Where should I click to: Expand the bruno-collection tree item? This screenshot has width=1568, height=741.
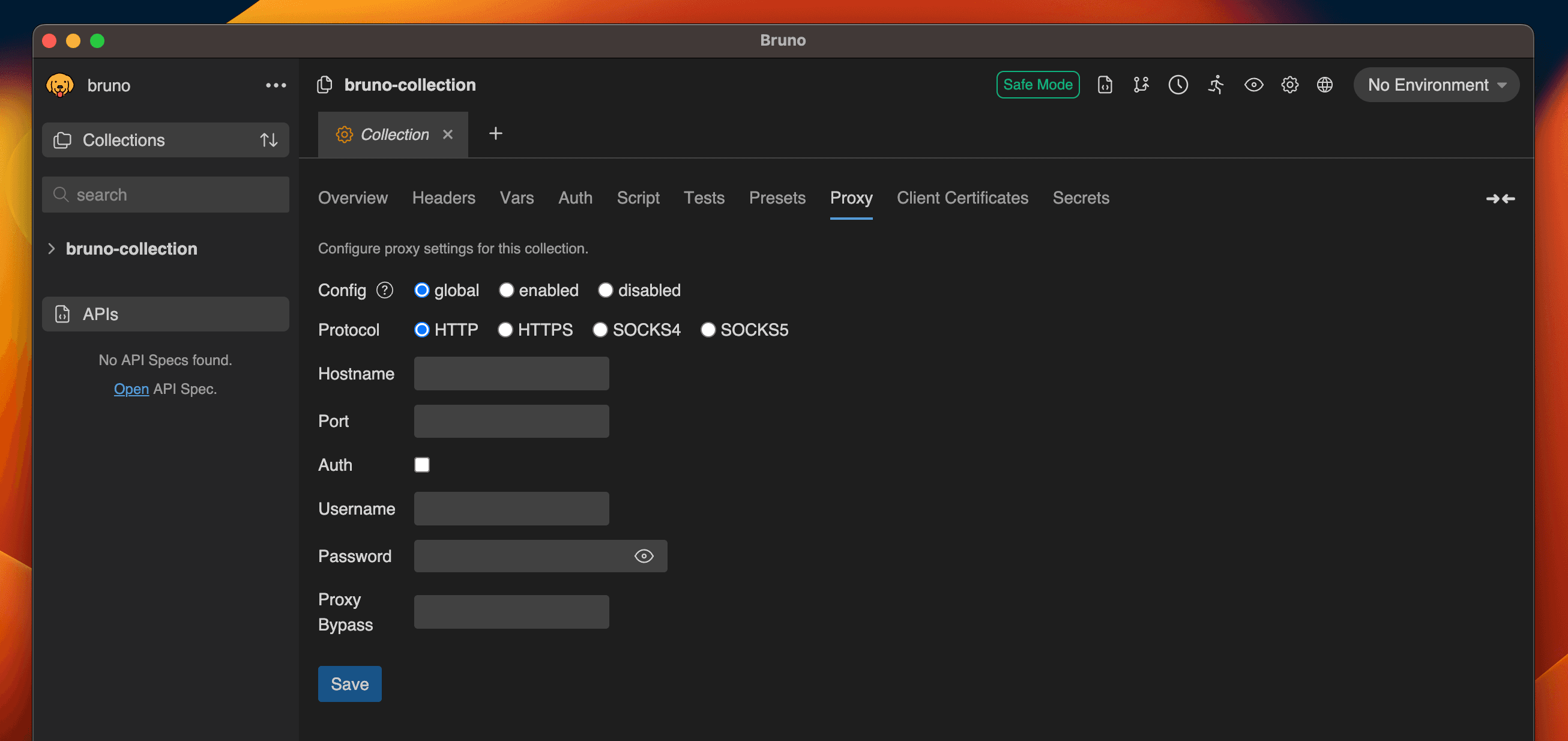(52, 249)
